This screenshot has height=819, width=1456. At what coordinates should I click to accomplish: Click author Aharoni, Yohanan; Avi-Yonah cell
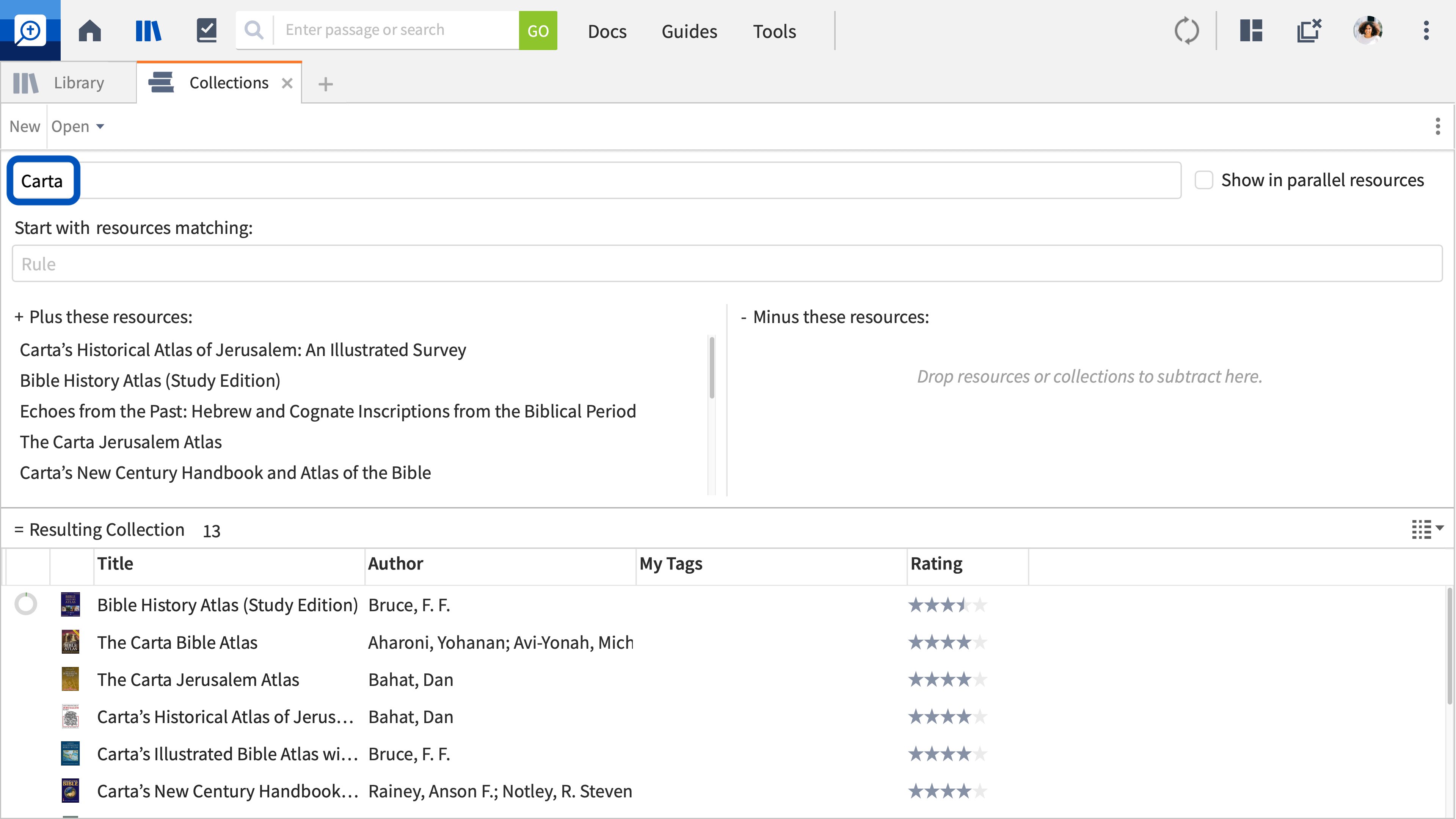pos(500,642)
